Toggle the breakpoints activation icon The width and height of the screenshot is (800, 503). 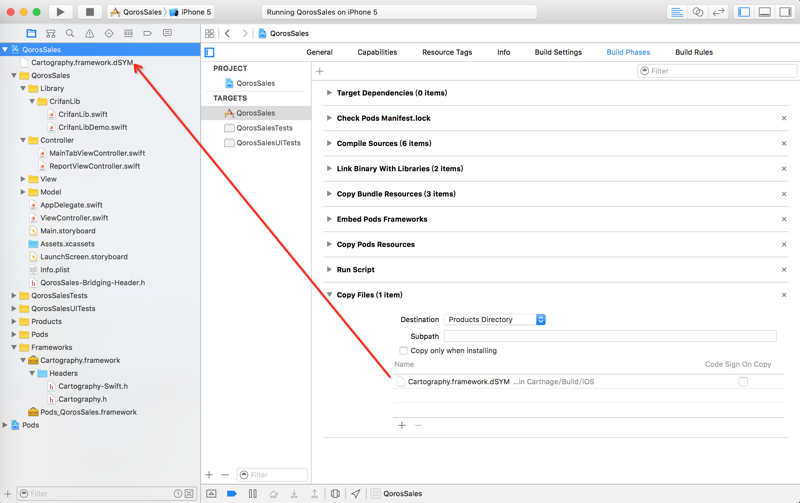coord(232,493)
